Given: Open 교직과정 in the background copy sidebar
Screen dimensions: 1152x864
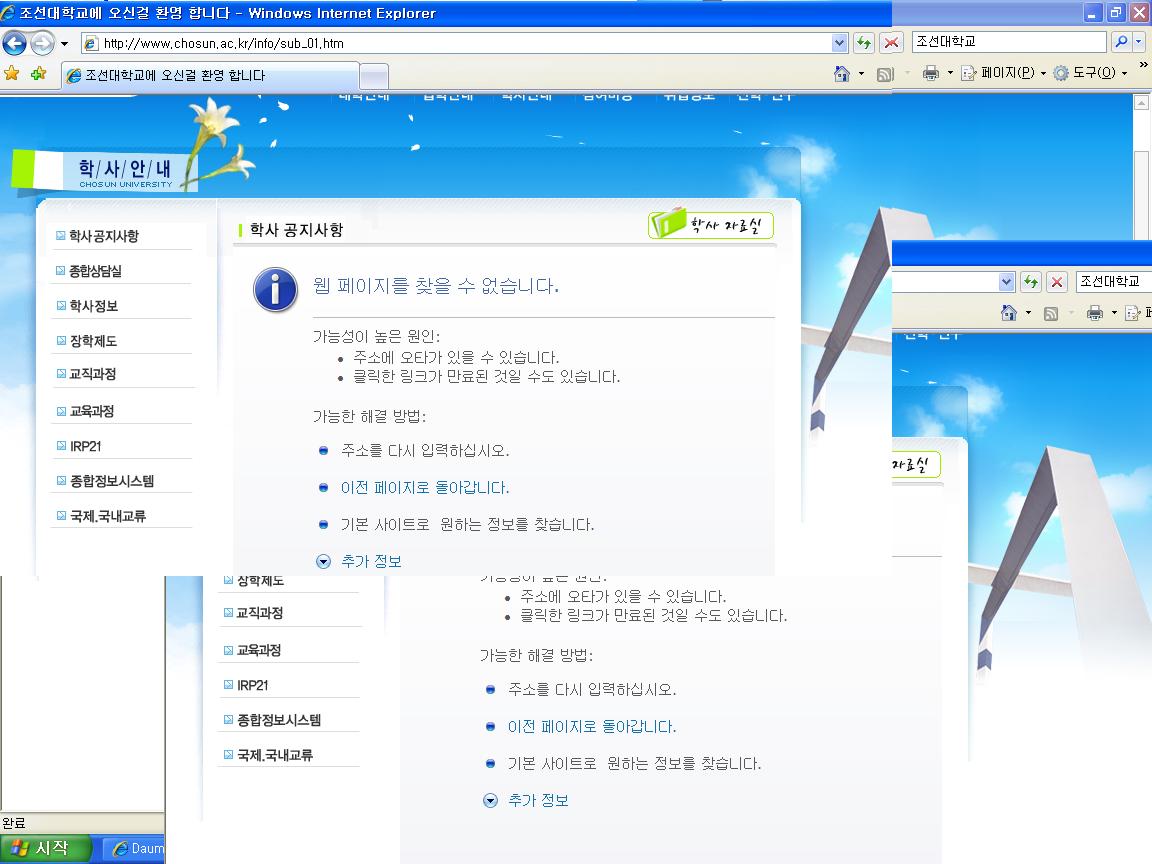Looking at the screenshot, I should click(x=259, y=613).
